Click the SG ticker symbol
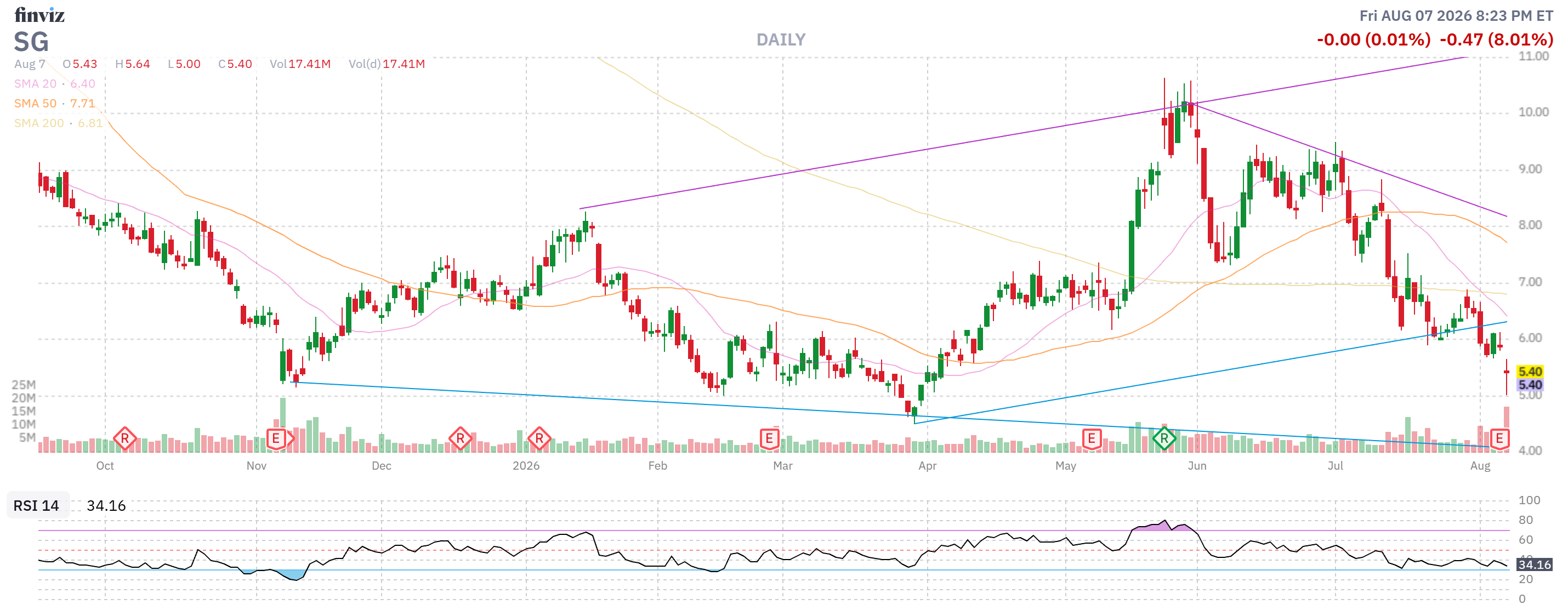This screenshot has height=616, width=1568. pos(31,42)
